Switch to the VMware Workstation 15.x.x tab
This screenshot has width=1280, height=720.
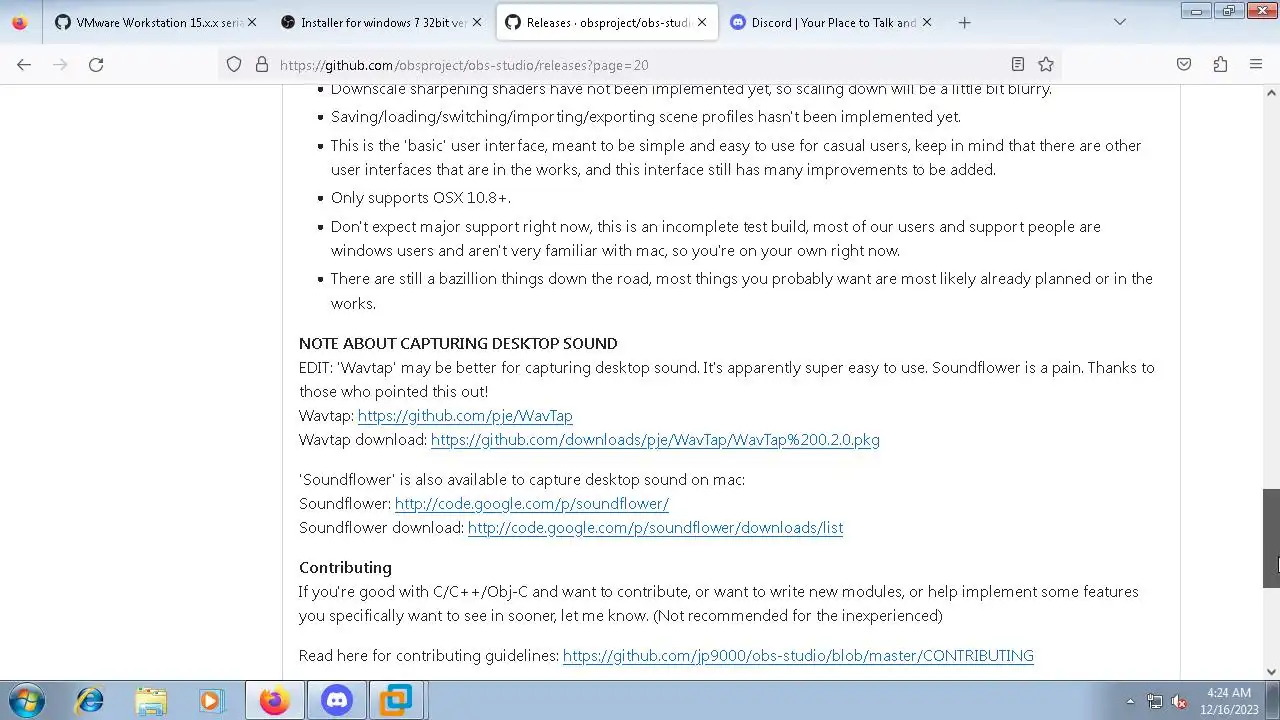pos(155,22)
